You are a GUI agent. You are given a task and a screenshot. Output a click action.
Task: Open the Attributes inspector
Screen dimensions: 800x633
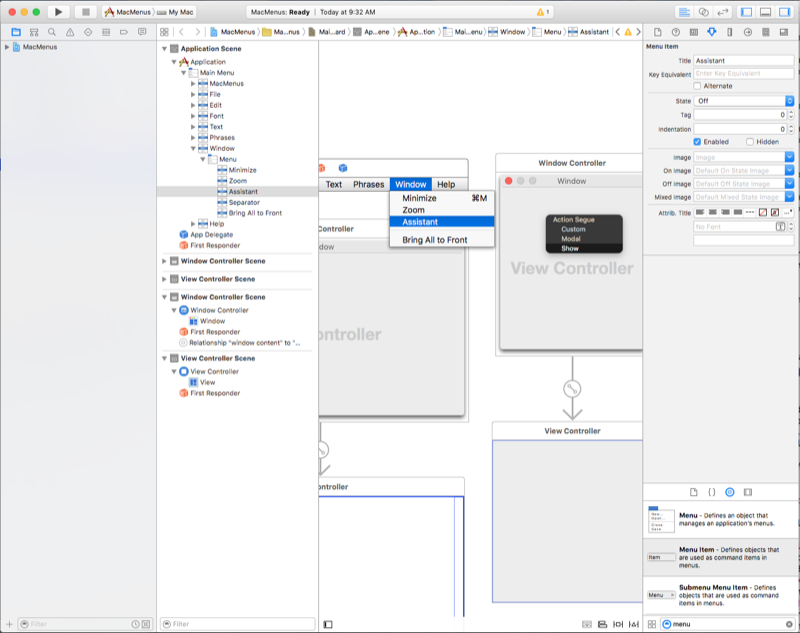click(x=713, y=33)
